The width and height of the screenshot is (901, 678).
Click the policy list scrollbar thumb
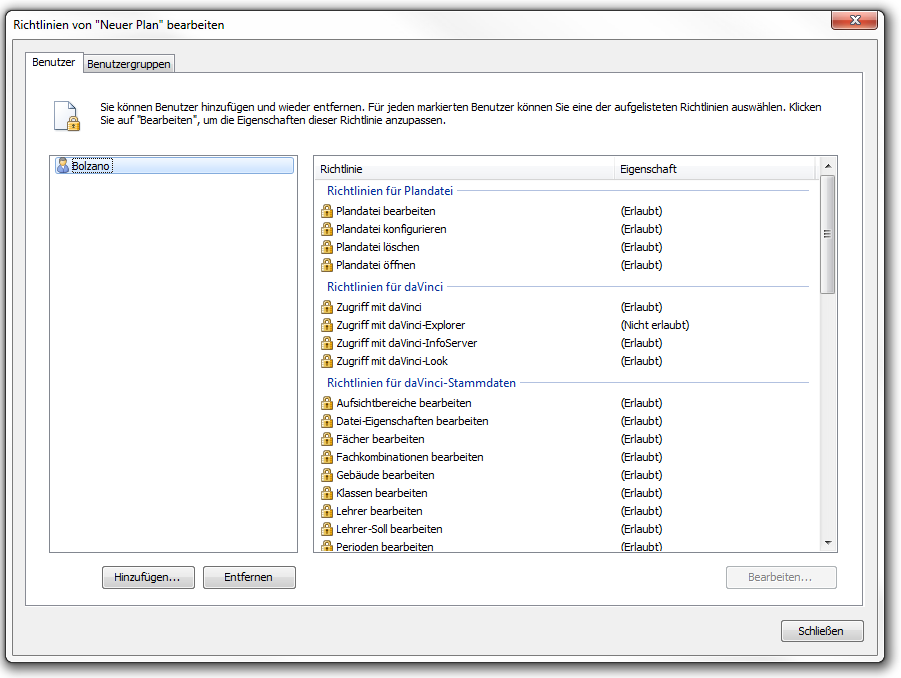(827, 235)
